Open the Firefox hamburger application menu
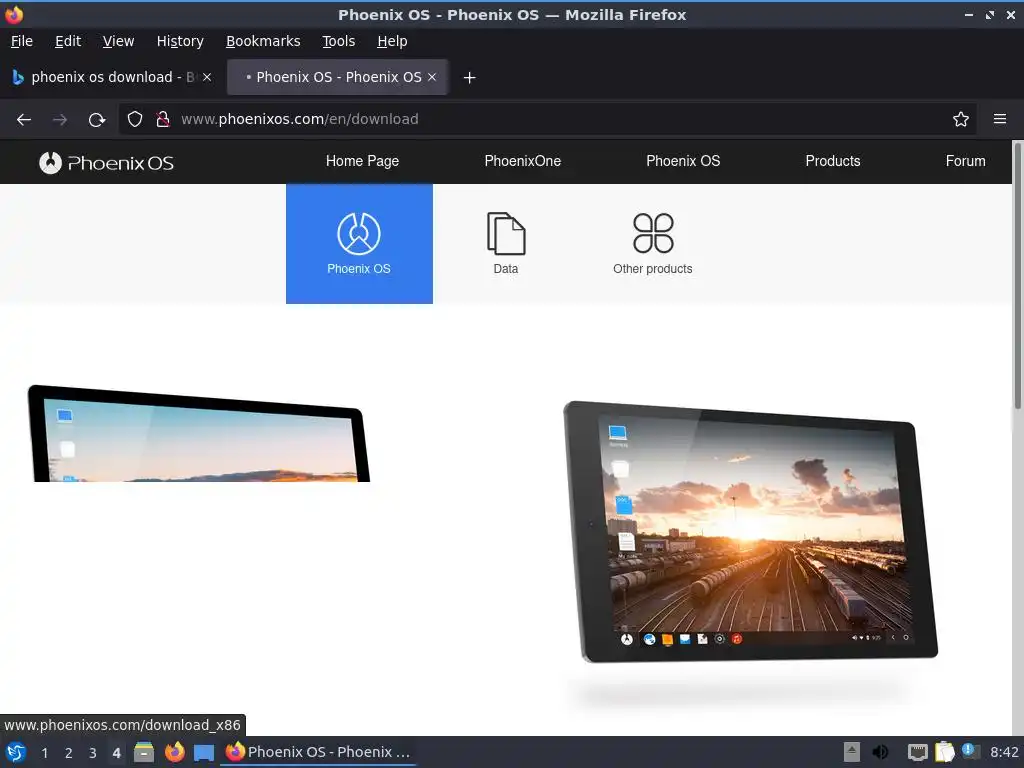 click(x=999, y=120)
